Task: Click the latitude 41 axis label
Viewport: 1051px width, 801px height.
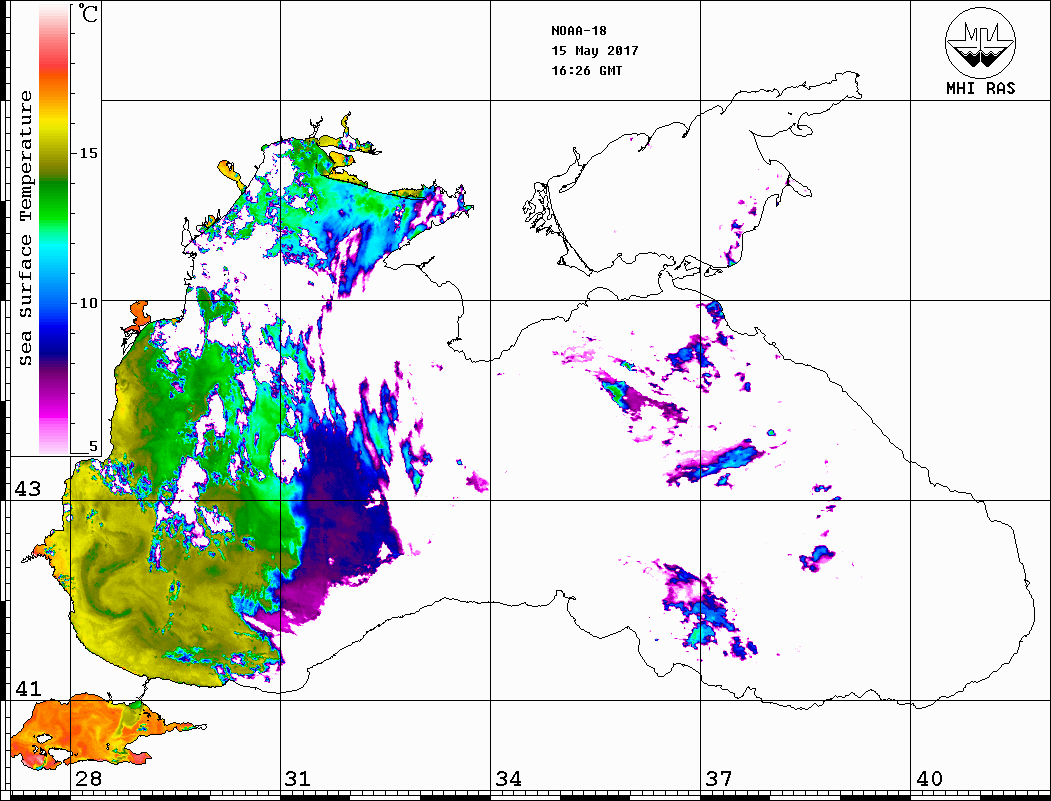Action: pos(25,688)
